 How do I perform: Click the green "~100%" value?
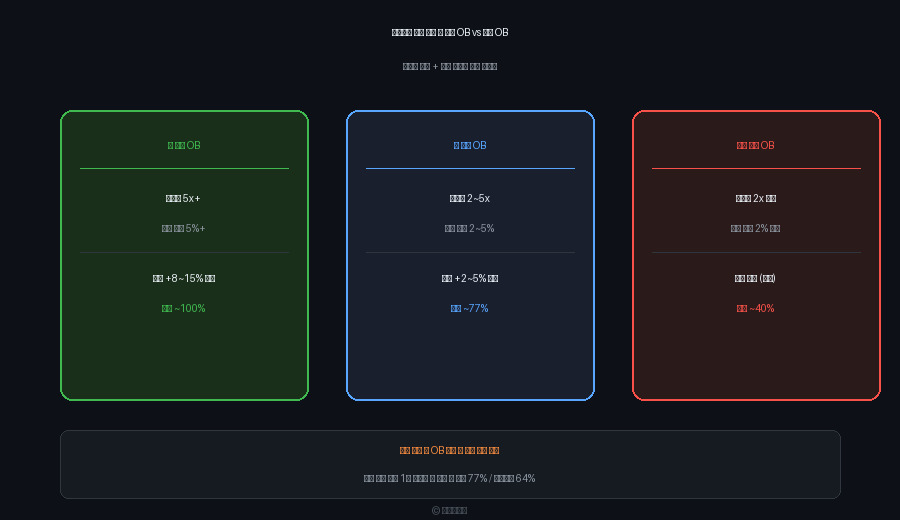pyautogui.click(x=183, y=308)
